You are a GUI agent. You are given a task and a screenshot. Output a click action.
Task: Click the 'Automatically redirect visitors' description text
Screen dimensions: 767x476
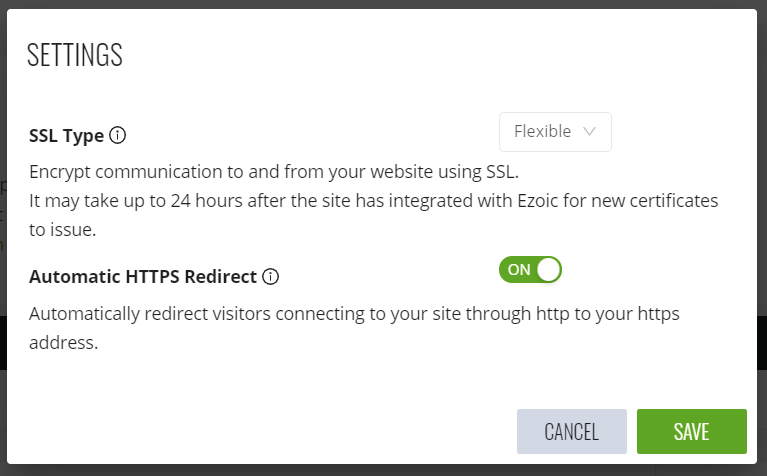(354, 314)
